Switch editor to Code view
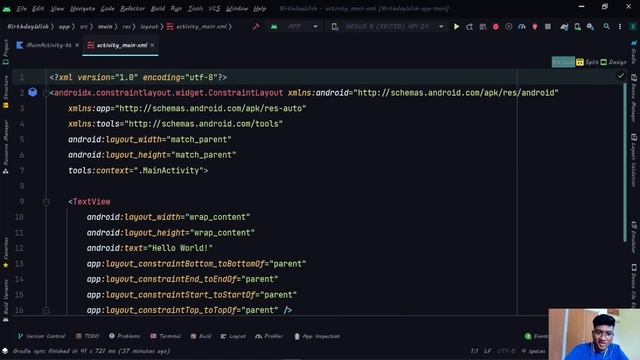 563,62
